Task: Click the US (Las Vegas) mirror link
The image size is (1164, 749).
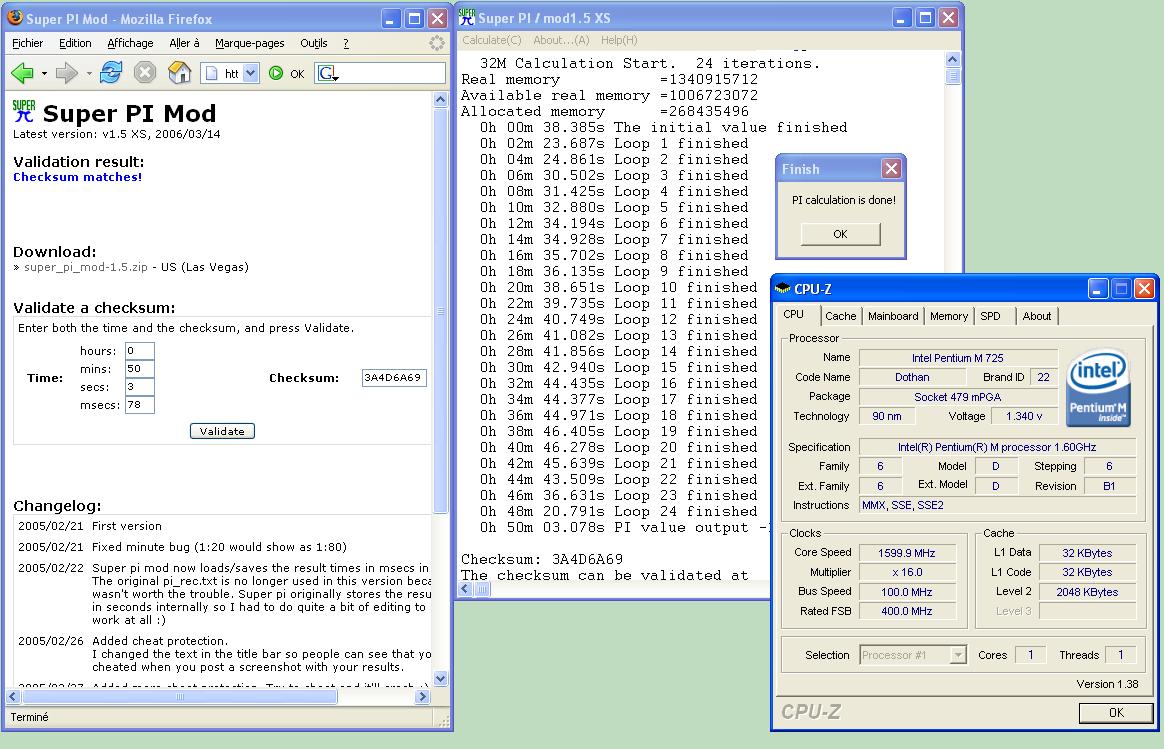Action: tap(205, 267)
